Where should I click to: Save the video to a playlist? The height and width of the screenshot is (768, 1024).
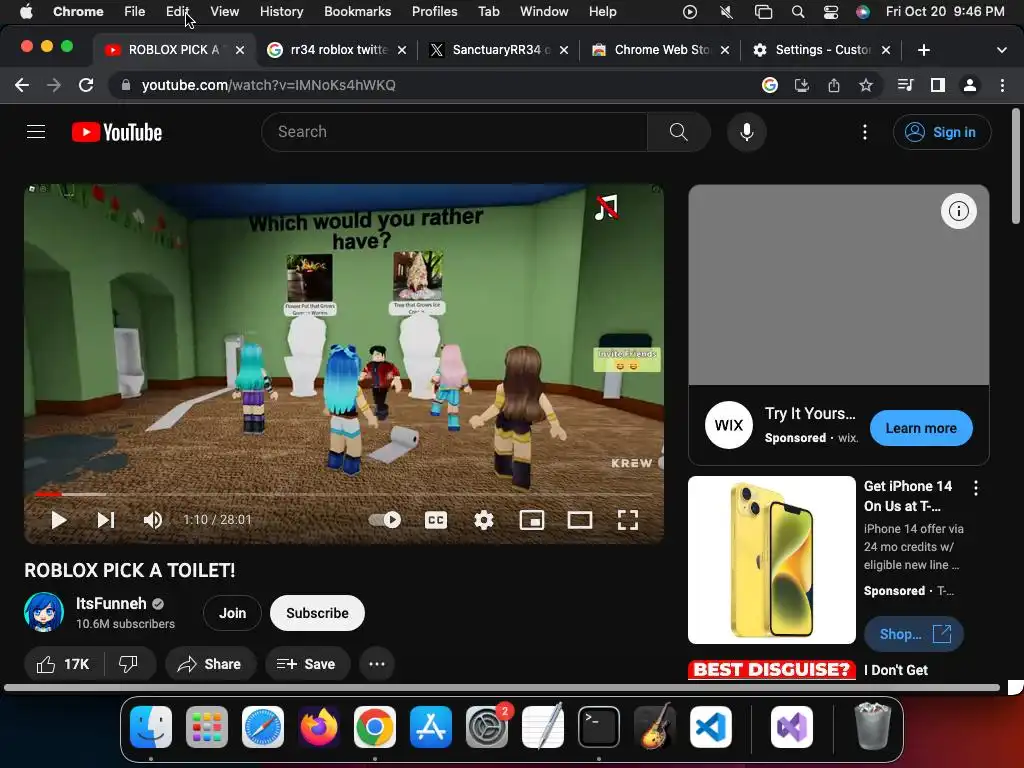pyautogui.click(x=307, y=664)
